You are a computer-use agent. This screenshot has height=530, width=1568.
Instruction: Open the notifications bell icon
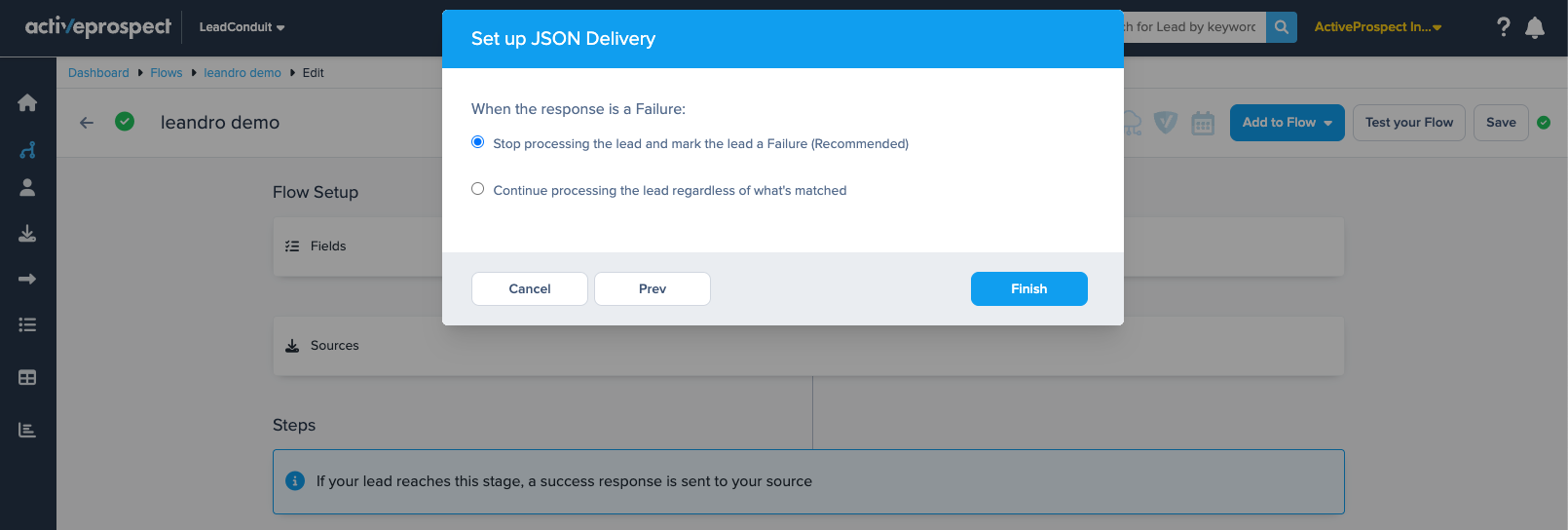(1535, 27)
